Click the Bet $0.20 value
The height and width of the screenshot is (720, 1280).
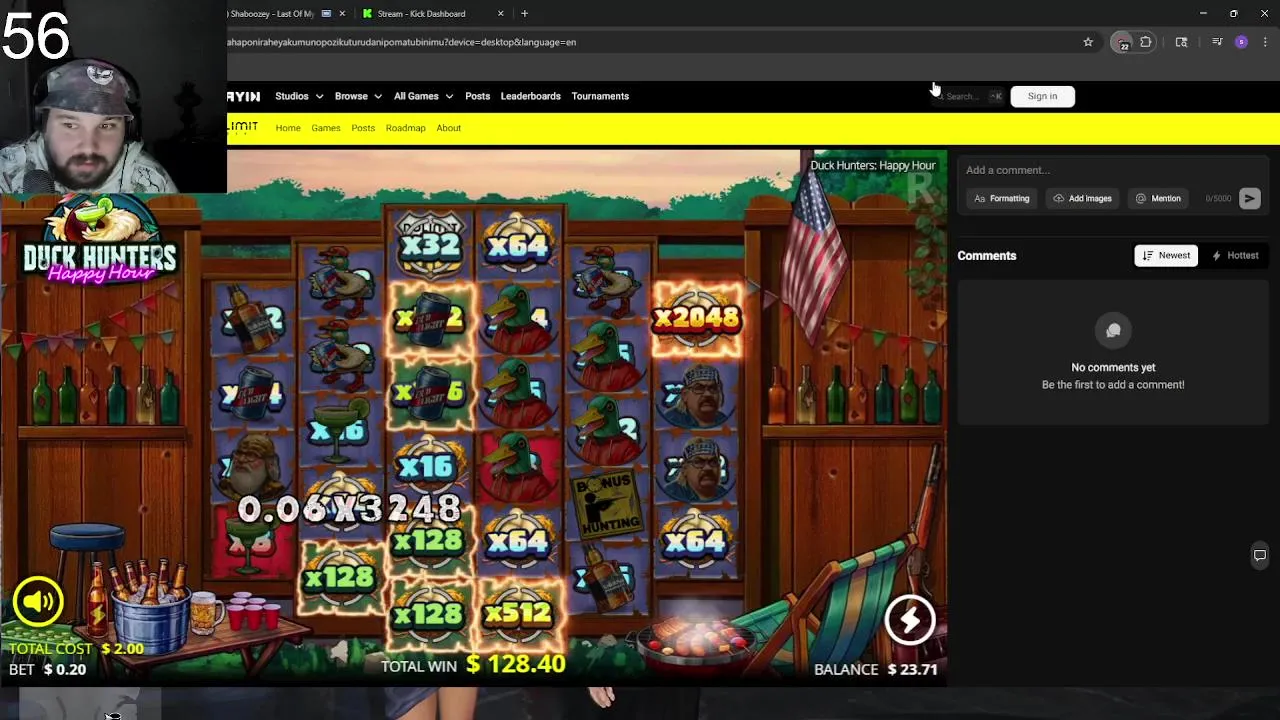[65, 669]
